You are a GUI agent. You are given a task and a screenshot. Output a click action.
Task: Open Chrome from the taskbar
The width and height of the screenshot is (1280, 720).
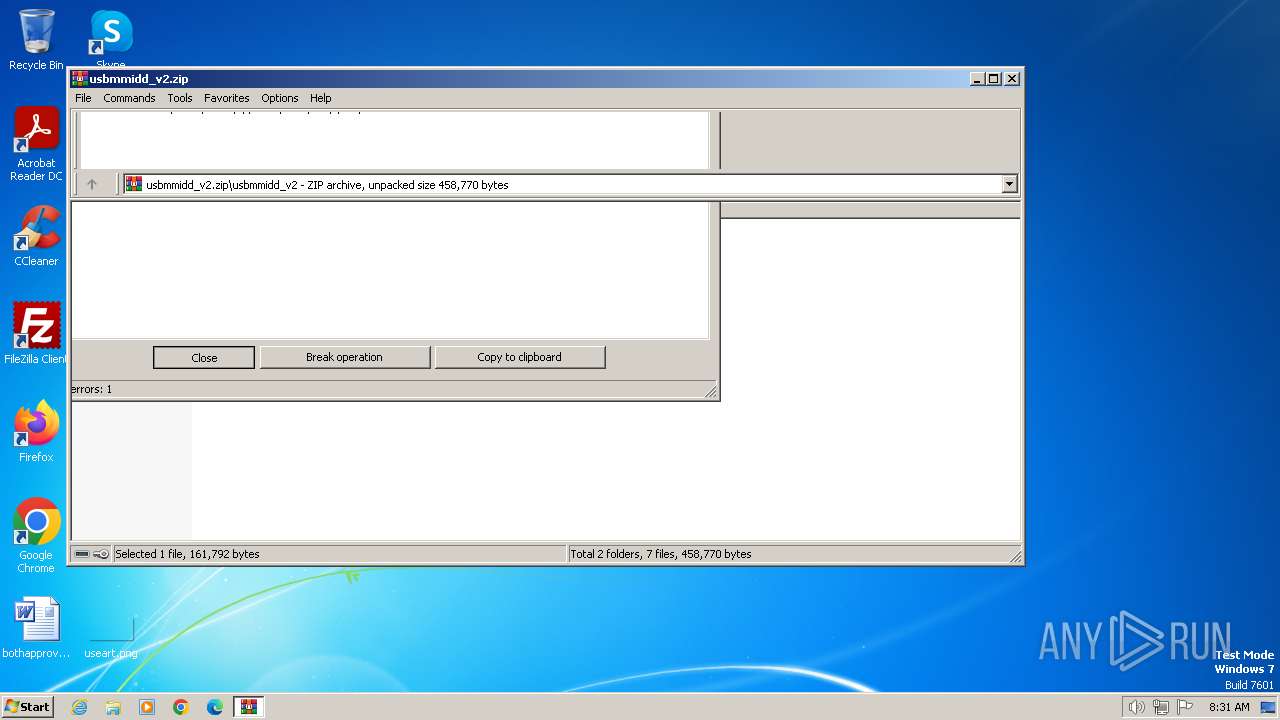(x=181, y=707)
